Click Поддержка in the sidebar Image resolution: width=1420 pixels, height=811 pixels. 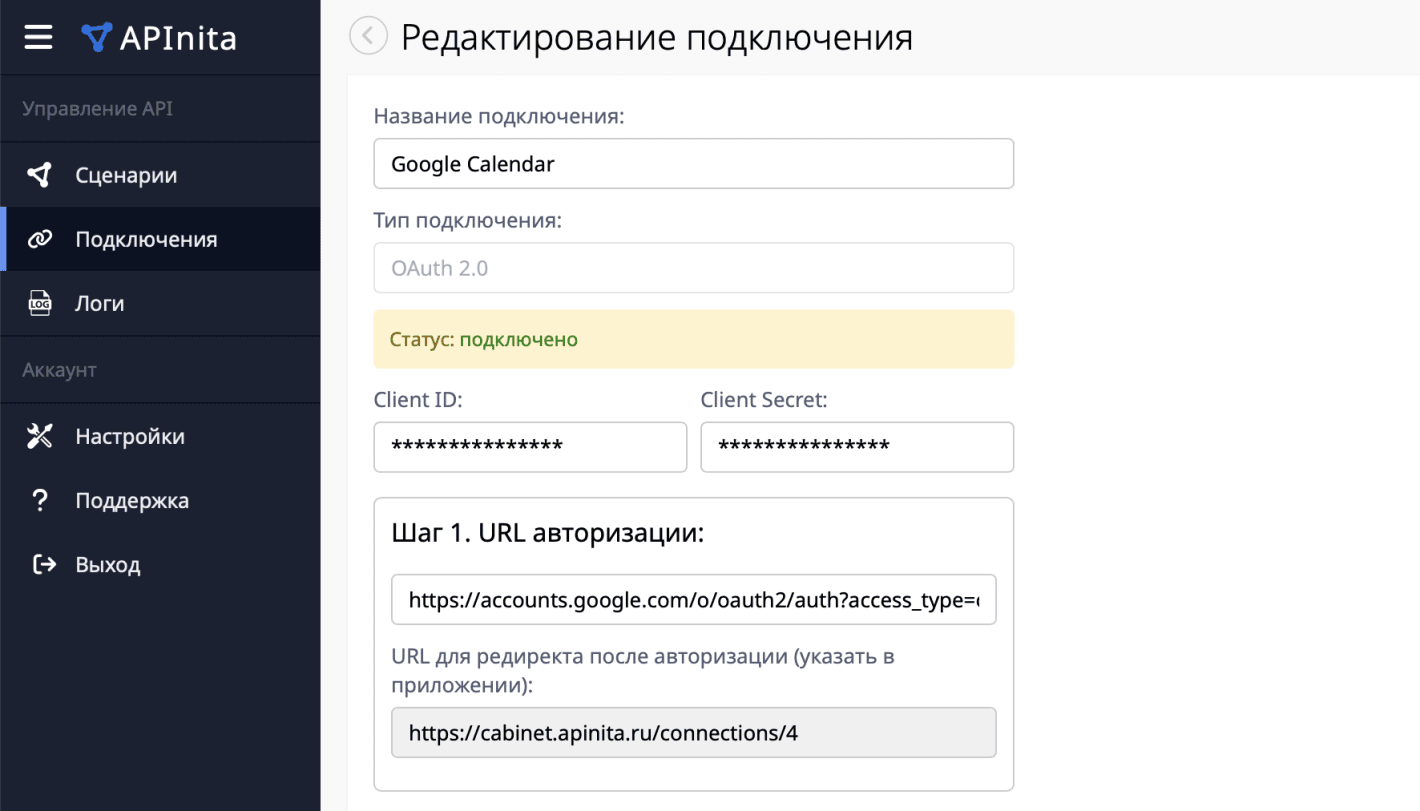pyautogui.click(x=132, y=500)
